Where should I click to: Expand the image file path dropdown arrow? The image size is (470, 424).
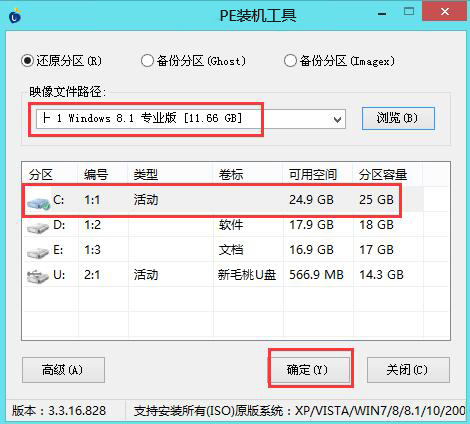point(337,119)
